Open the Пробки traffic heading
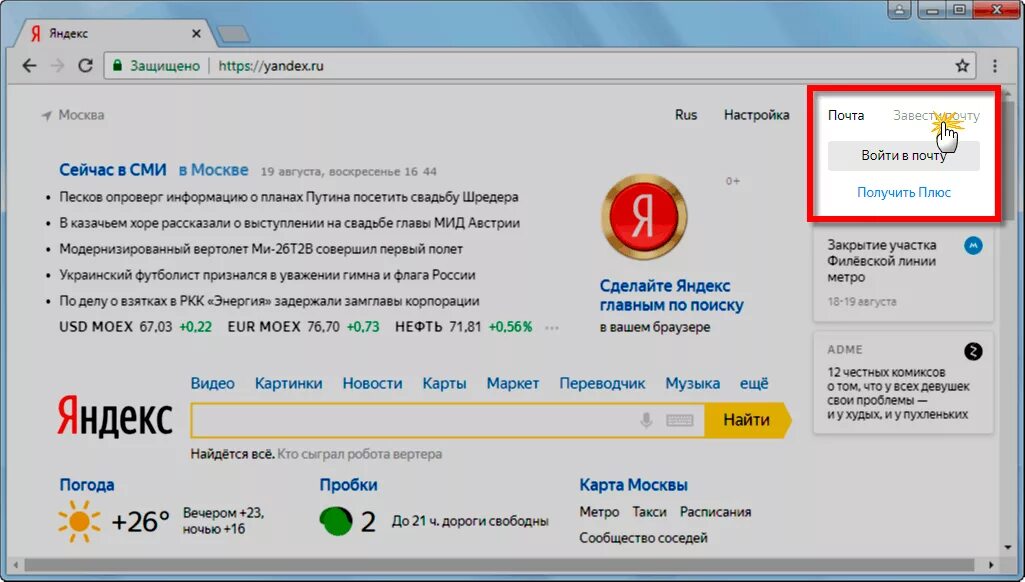 348,485
